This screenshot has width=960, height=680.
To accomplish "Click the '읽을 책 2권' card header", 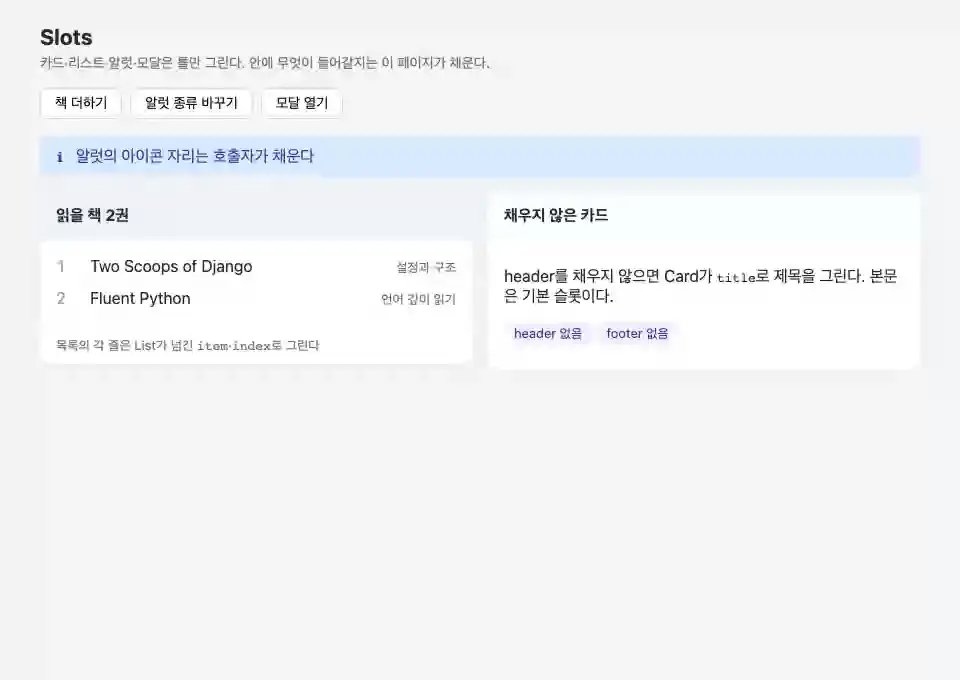I will [92, 215].
